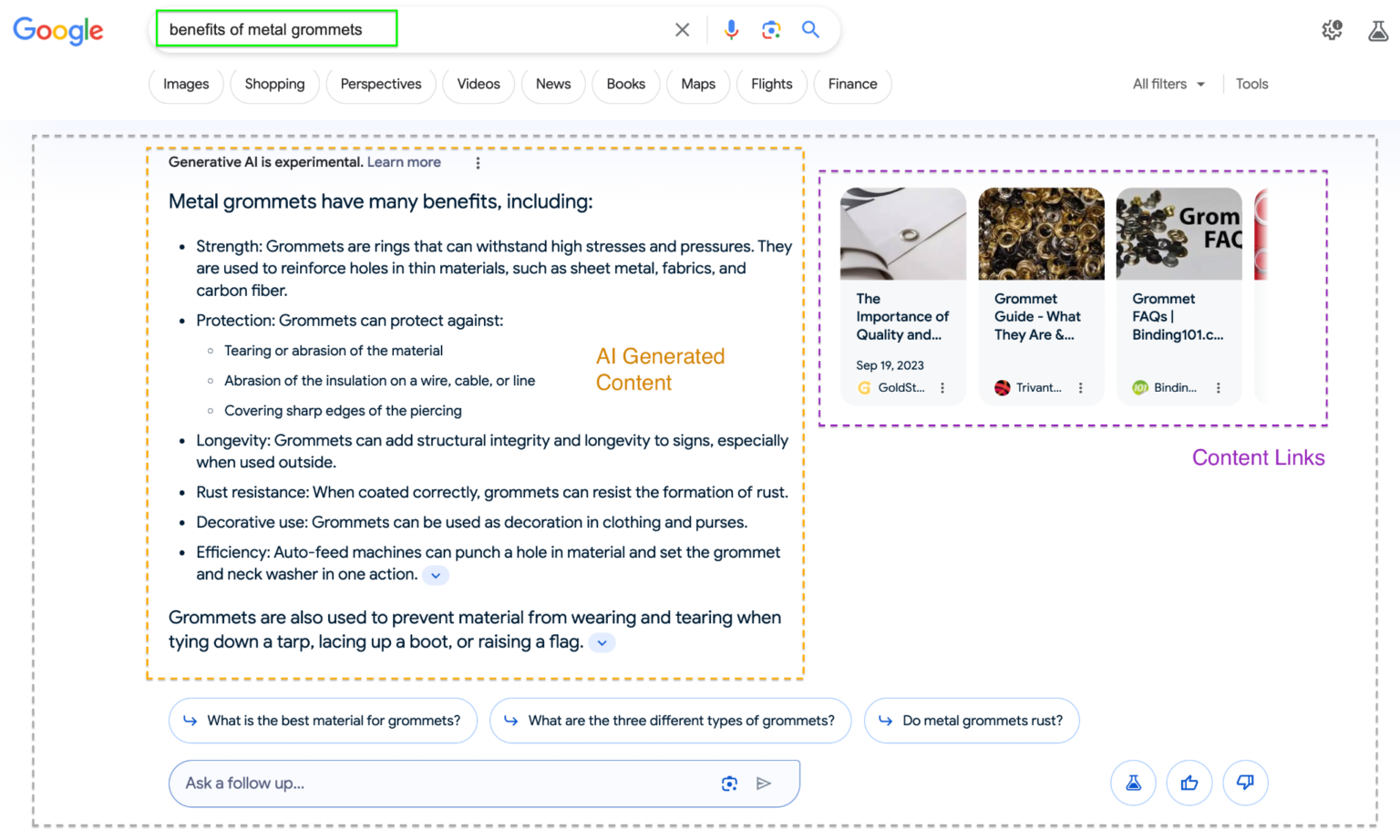The image size is (1400, 840).
Task: Open 'Grommet Guide - What They Are' card
Action: (x=1040, y=316)
